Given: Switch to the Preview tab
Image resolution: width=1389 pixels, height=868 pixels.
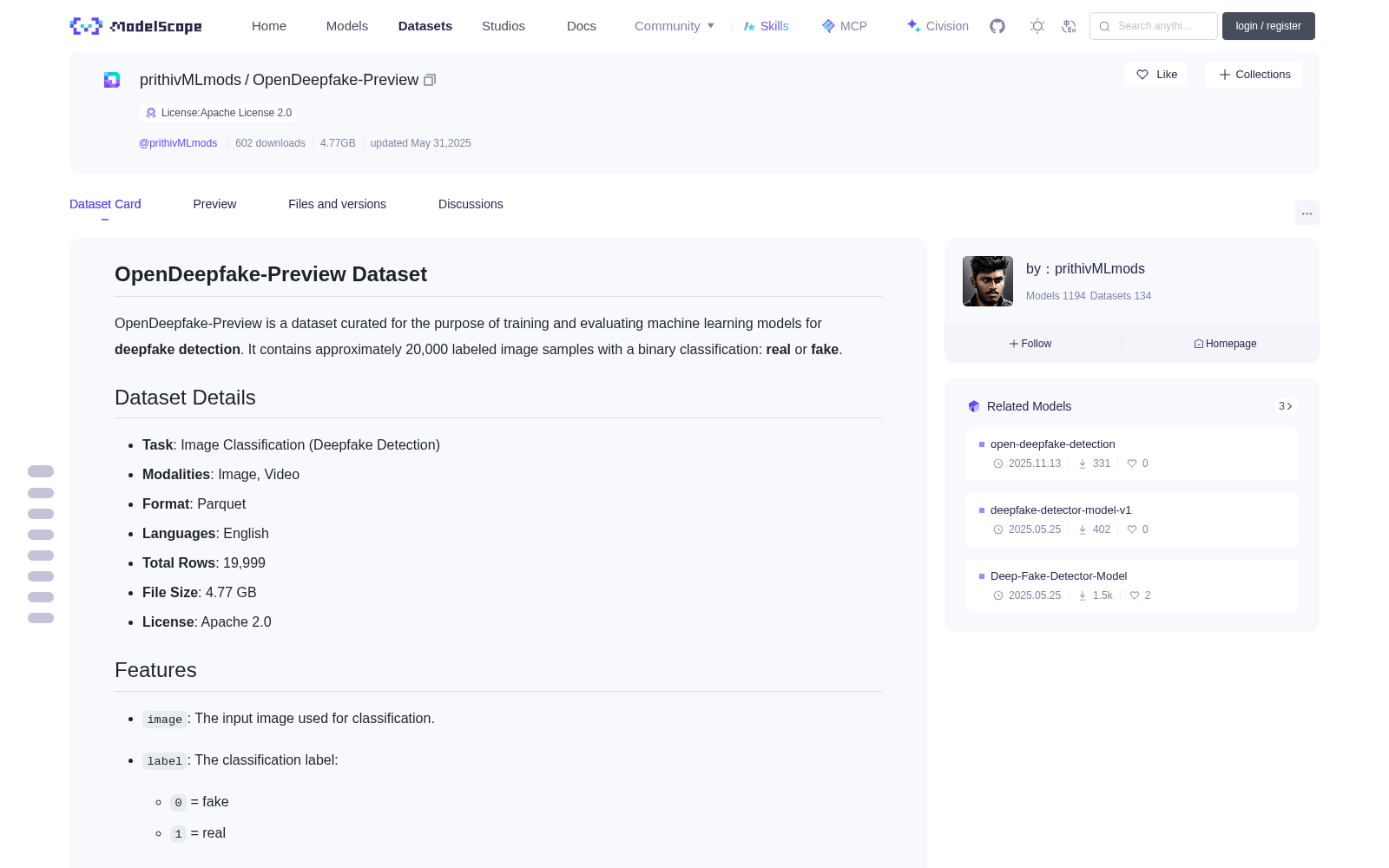Looking at the screenshot, I should point(214,204).
